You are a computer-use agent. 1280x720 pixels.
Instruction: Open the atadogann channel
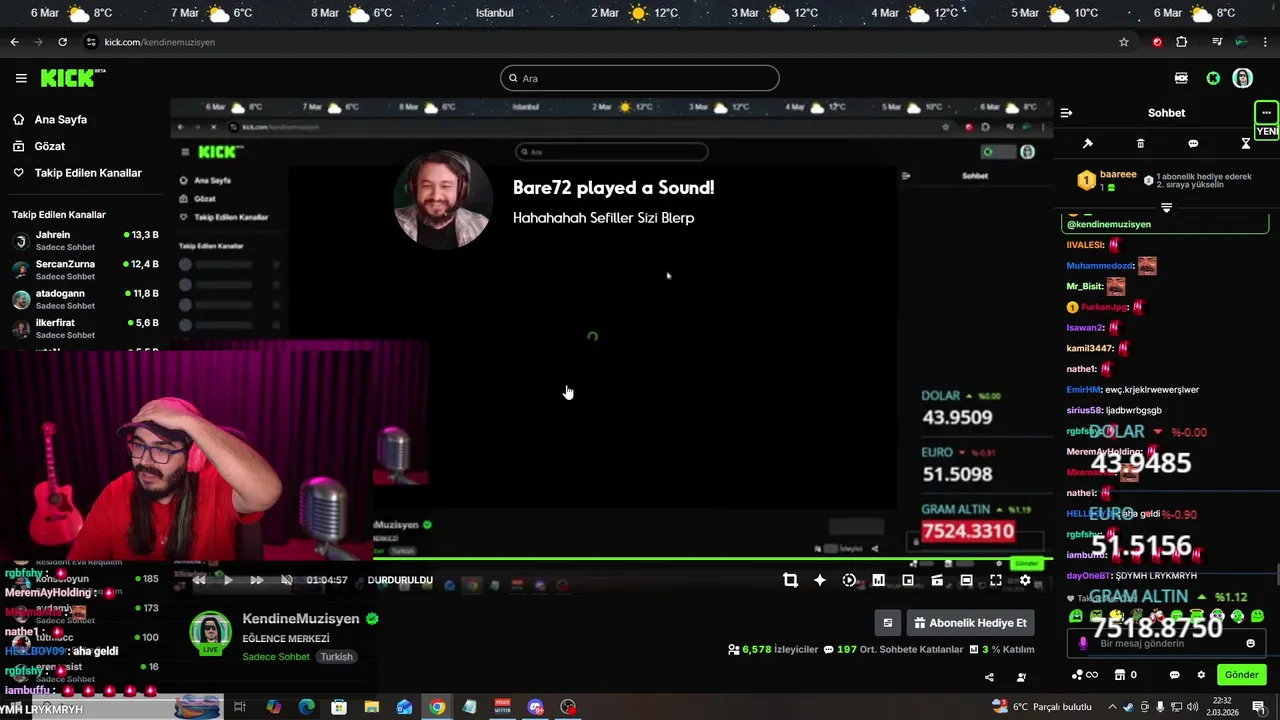[85, 298]
